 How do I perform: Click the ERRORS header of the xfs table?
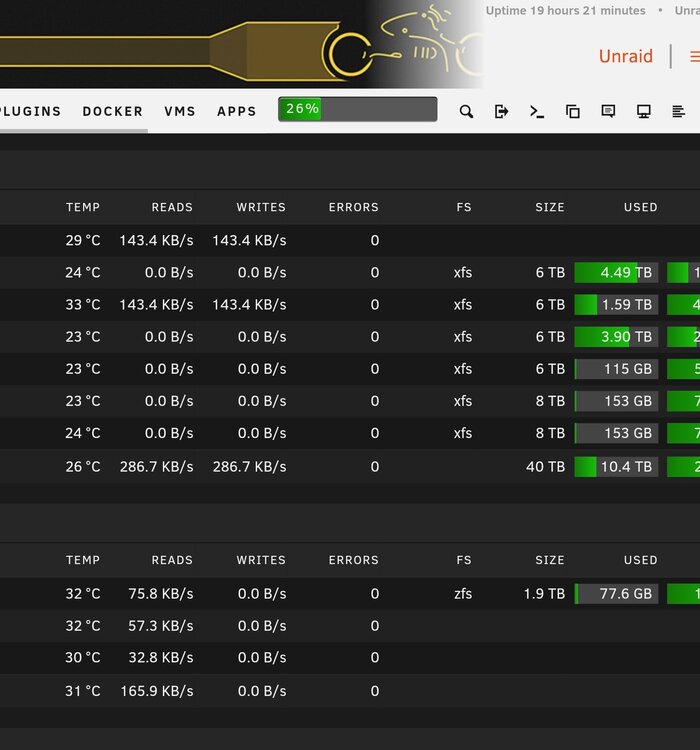coord(354,207)
